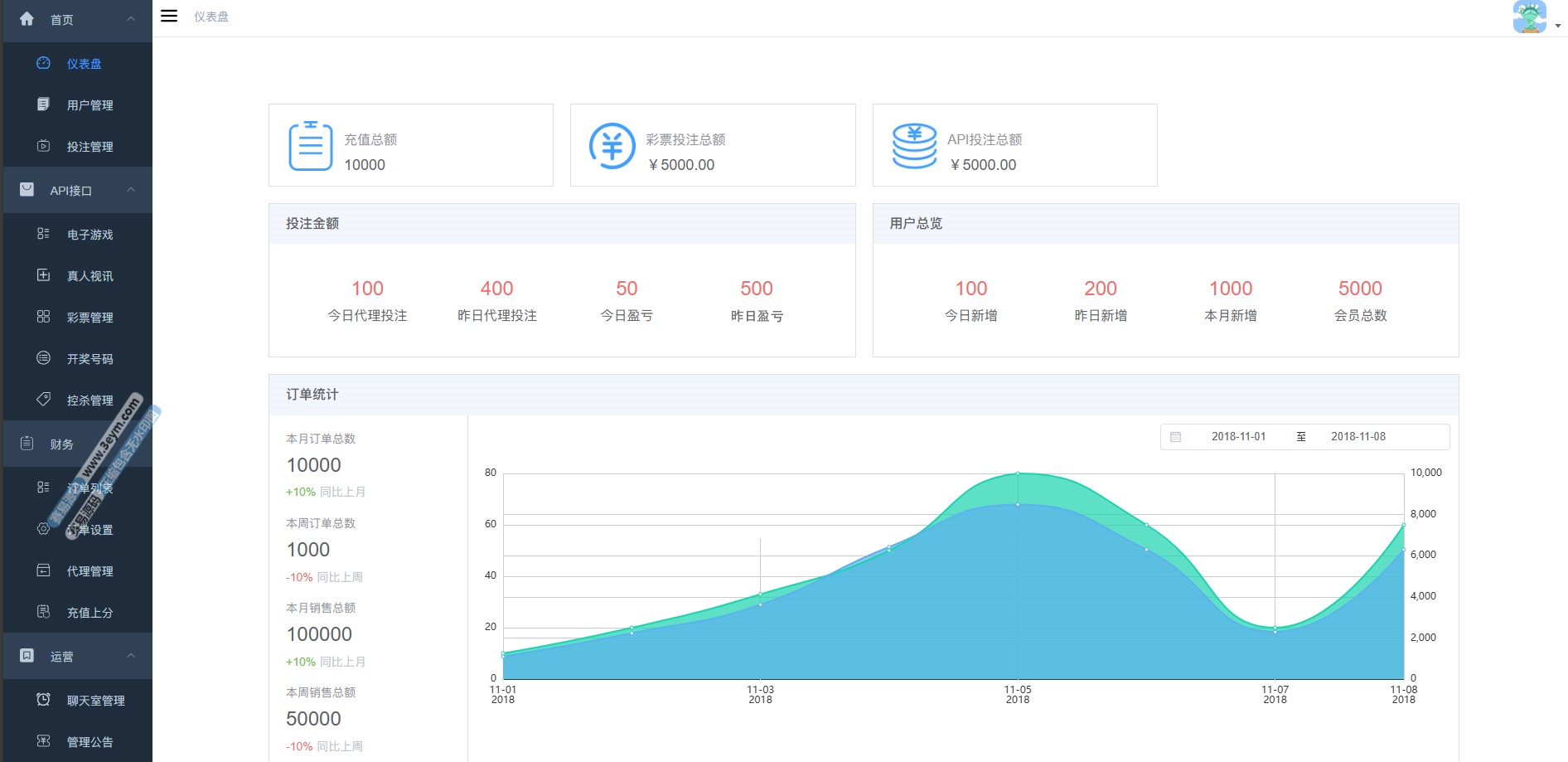Click the 开奖号码 sidebar icon
Image resolution: width=1568 pixels, height=762 pixels.
pos(44,358)
